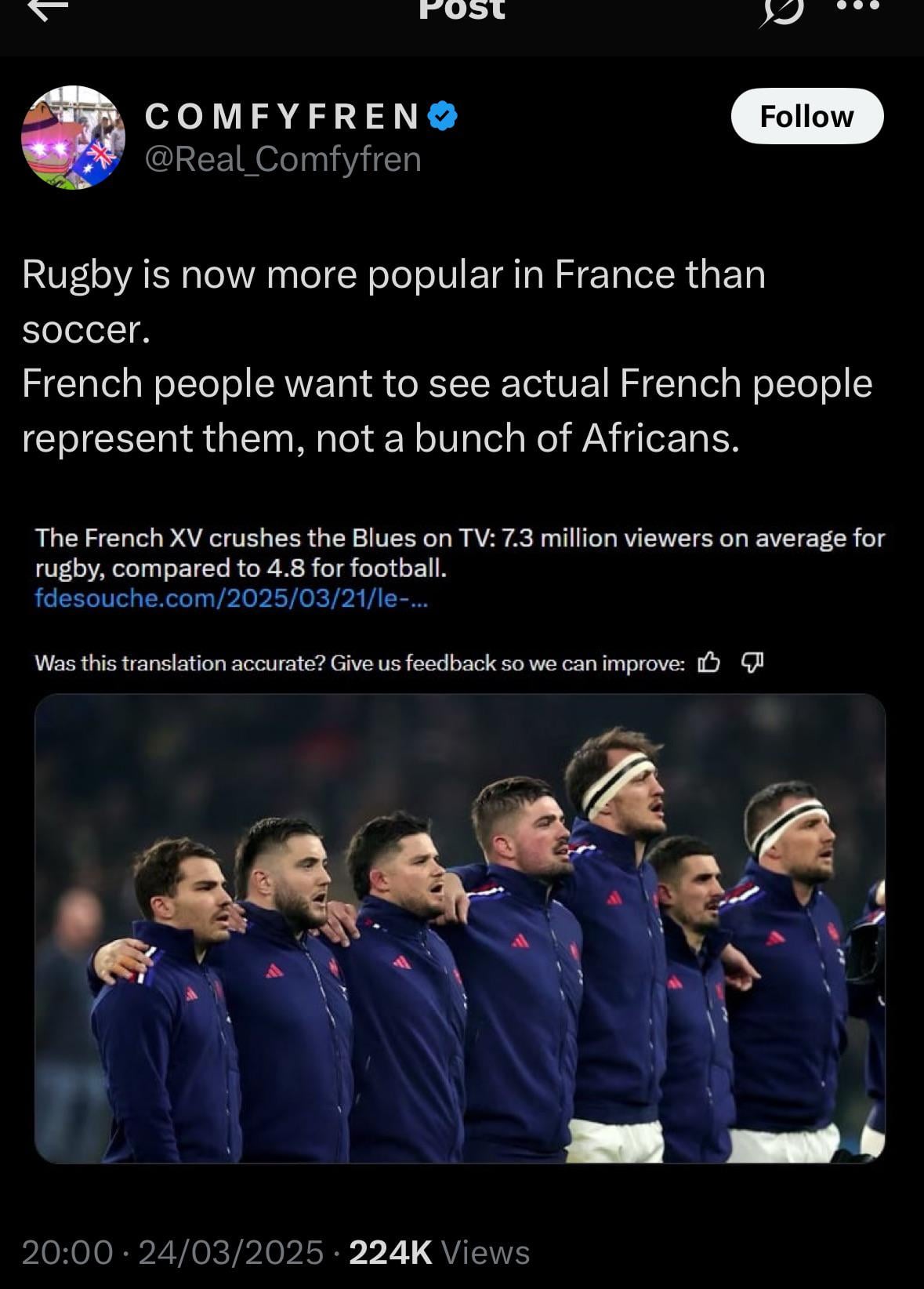Give thumbs up translation feedback
Image resolution: width=924 pixels, height=1289 pixels.
pyautogui.click(x=708, y=663)
